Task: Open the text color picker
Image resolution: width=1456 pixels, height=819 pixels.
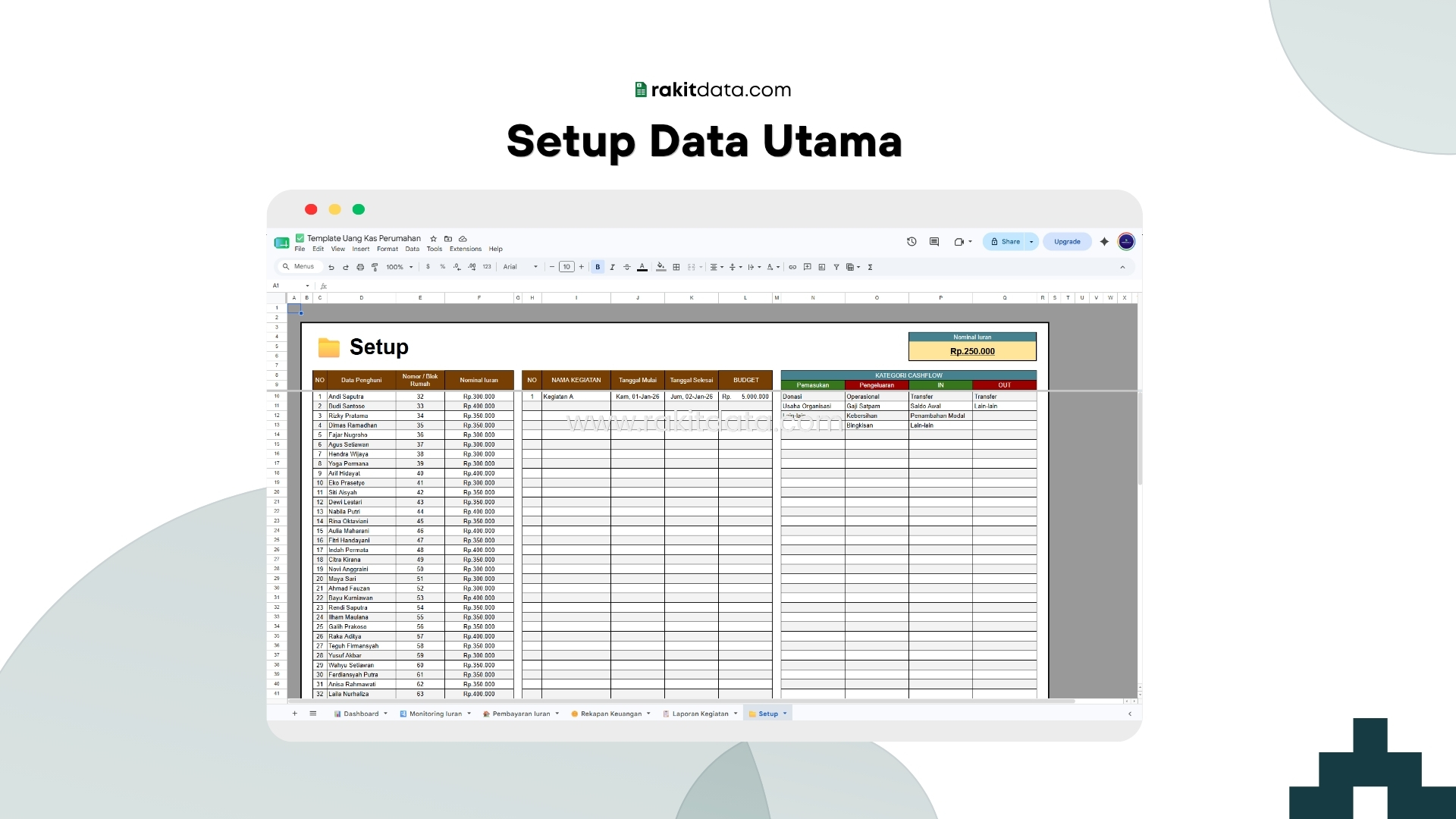Action: click(642, 267)
